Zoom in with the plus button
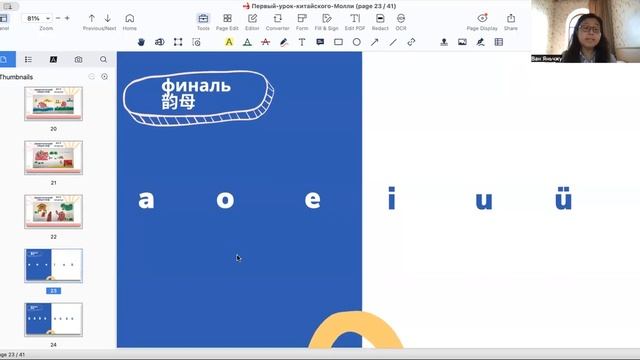640x360 pixels. pyautogui.click(x=67, y=18)
